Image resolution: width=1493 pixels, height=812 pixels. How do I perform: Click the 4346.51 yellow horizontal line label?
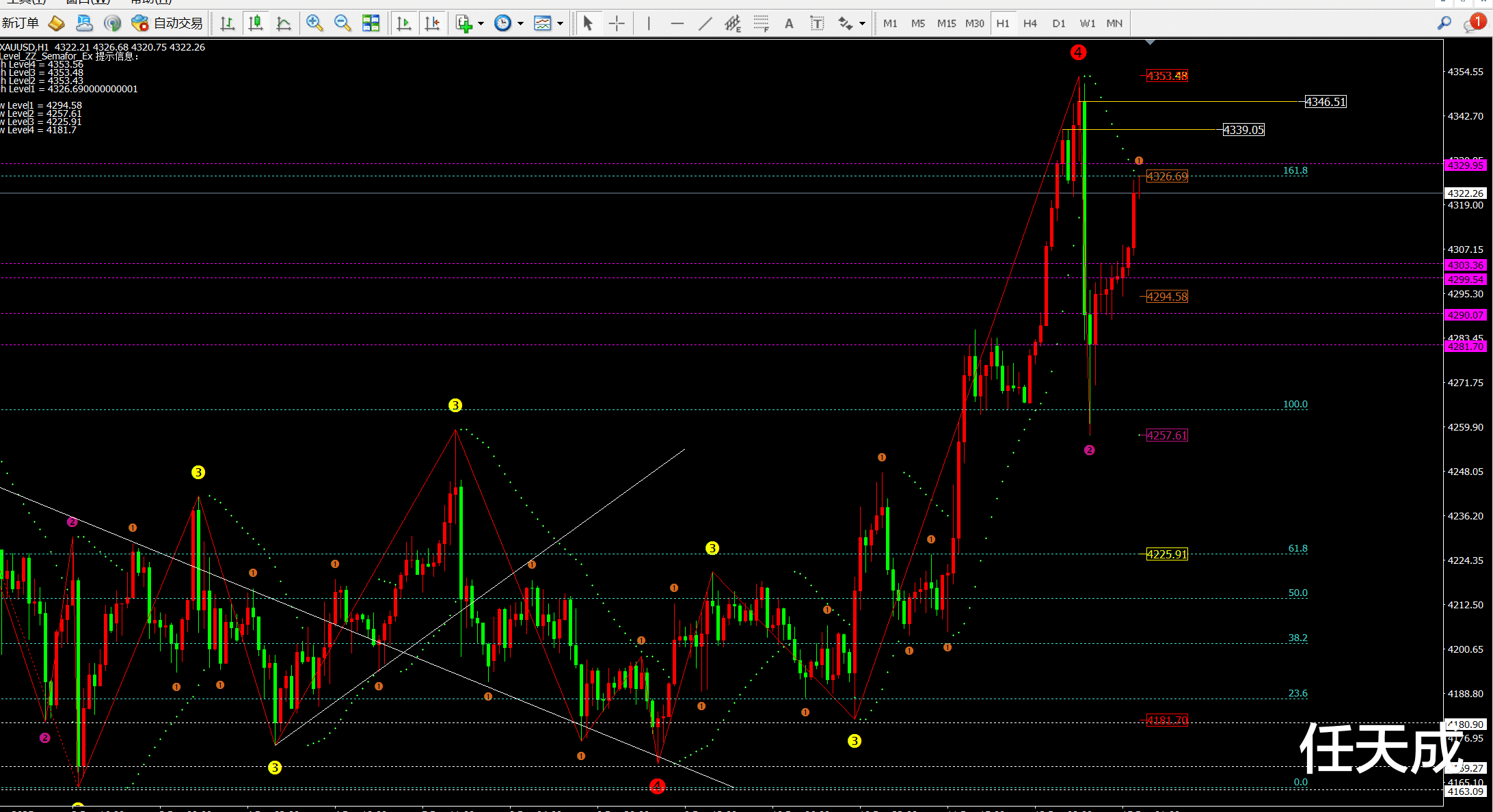[x=1325, y=102]
